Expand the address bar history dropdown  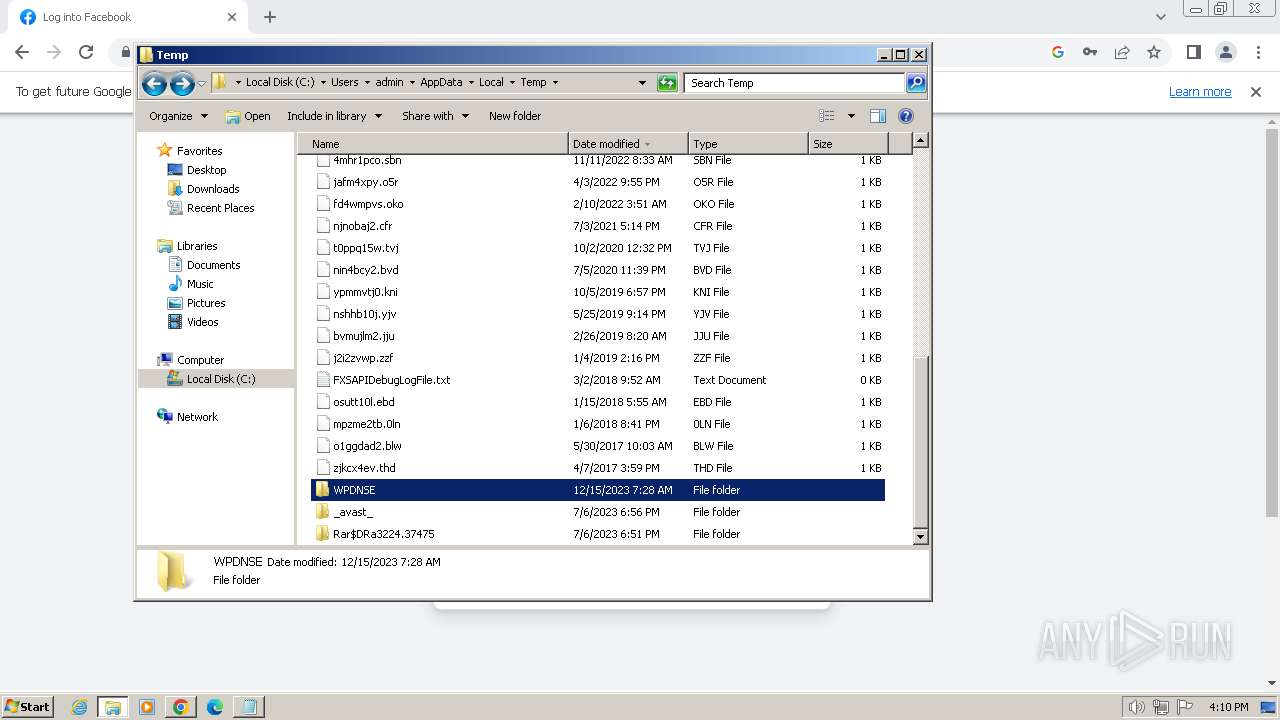[642, 83]
